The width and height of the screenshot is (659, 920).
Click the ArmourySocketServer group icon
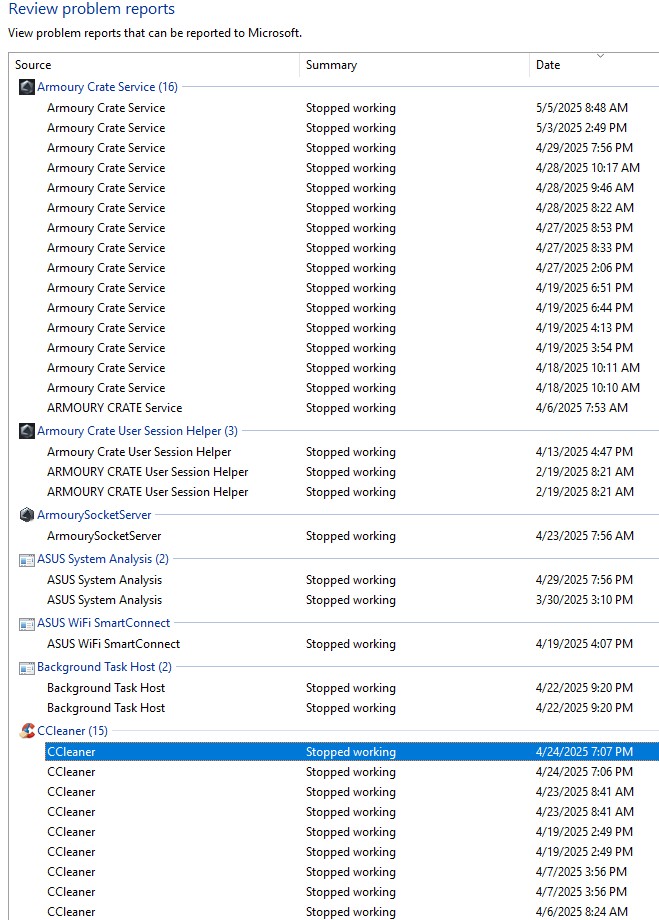pos(26,515)
